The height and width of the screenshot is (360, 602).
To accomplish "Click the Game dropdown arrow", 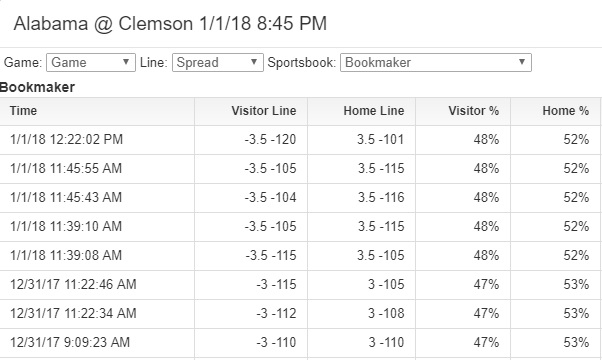I will [x=126, y=62].
